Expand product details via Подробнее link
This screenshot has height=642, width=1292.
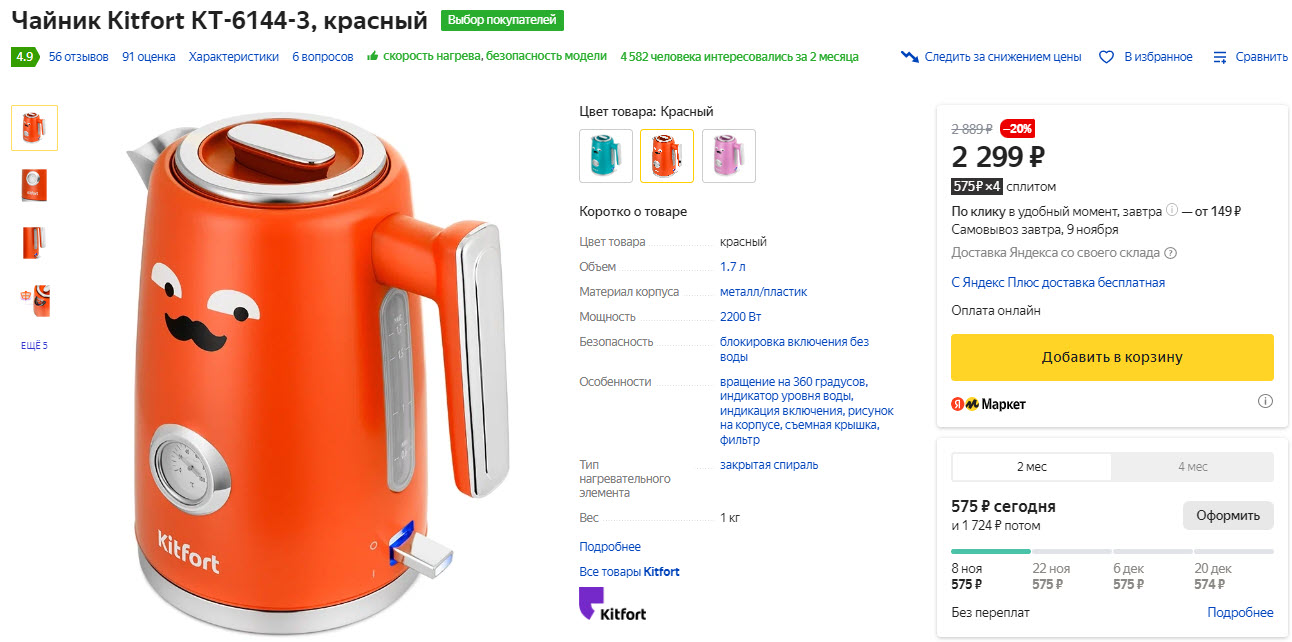610,547
